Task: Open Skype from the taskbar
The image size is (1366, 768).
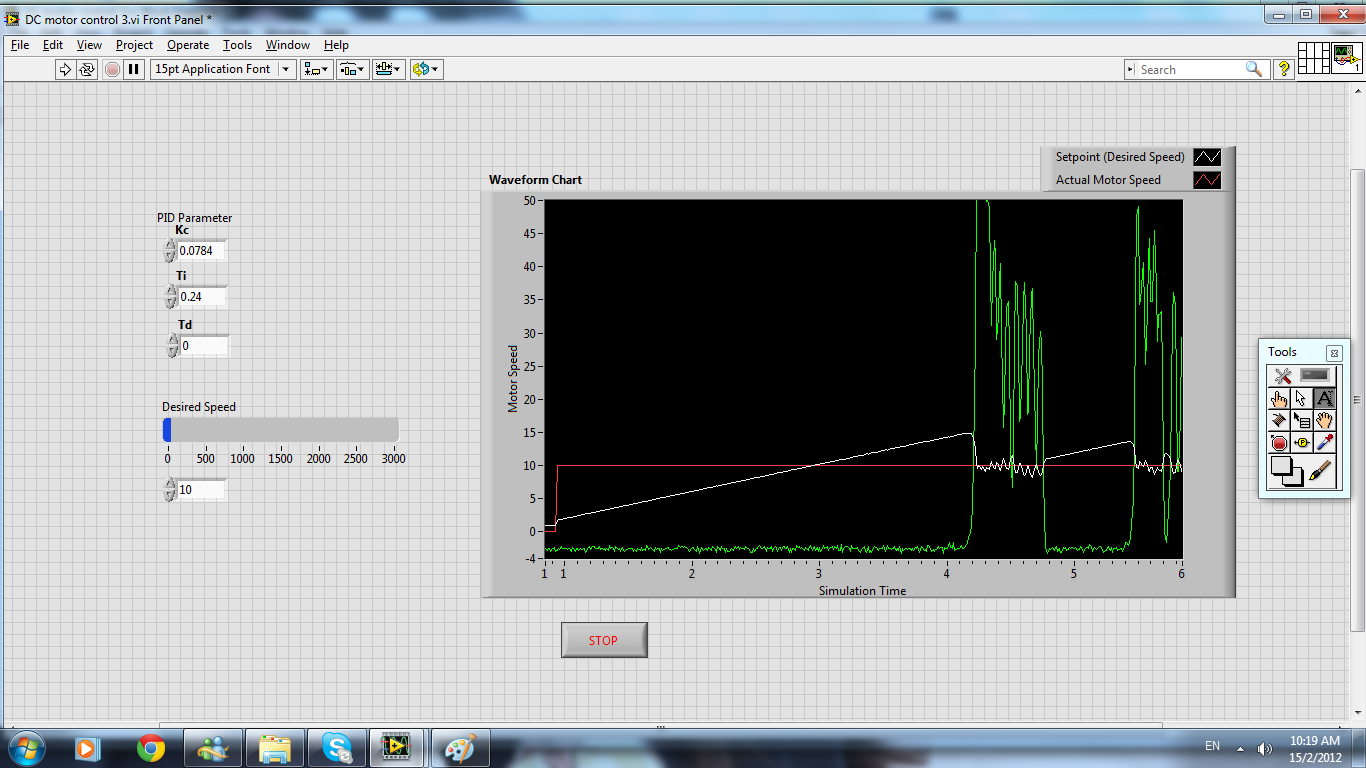Action: tap(337, 747)
